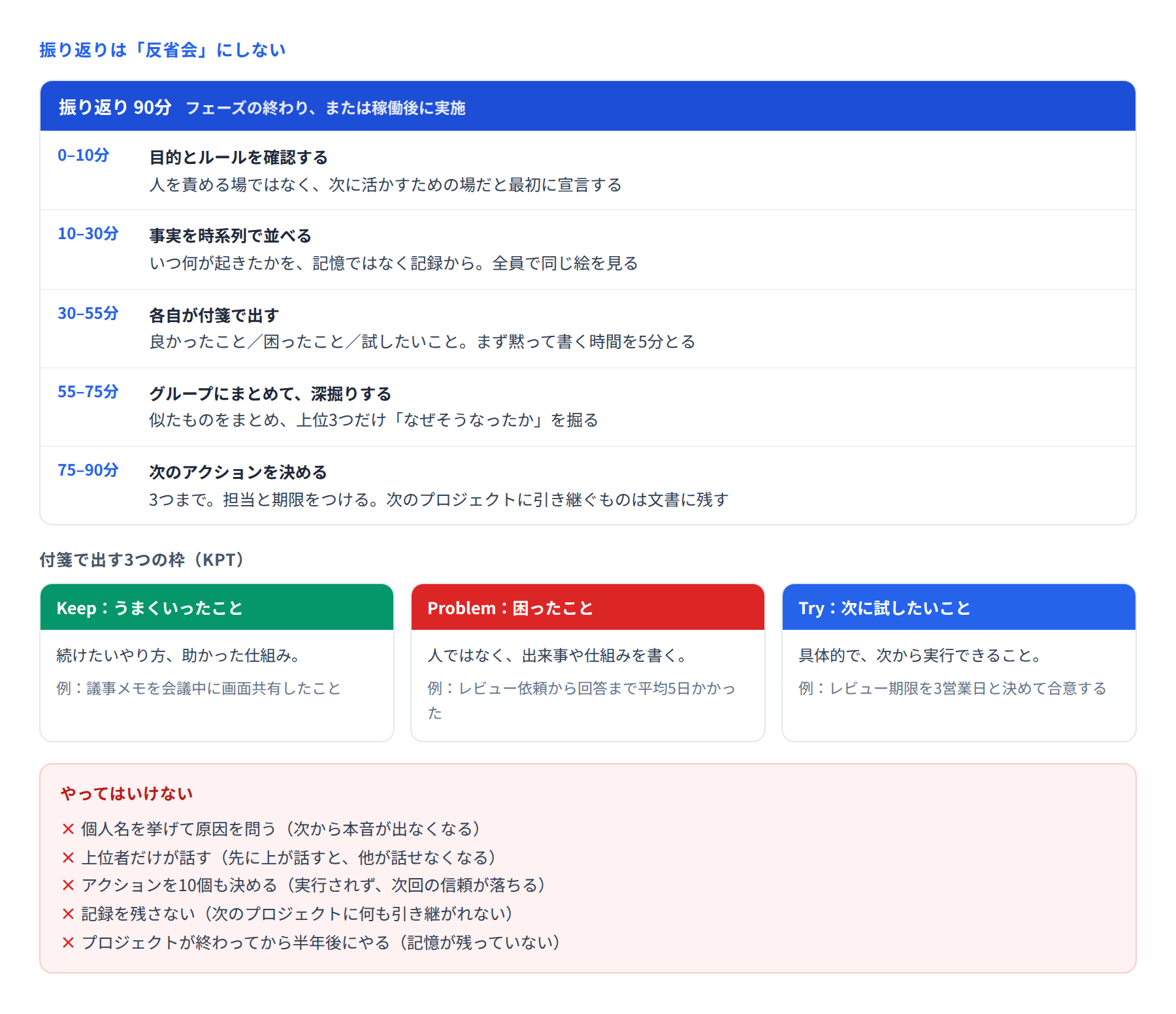1176x1014 pixels.
Task: Click the × mark beside 上位者だけが話す
Action: (68, 858)
